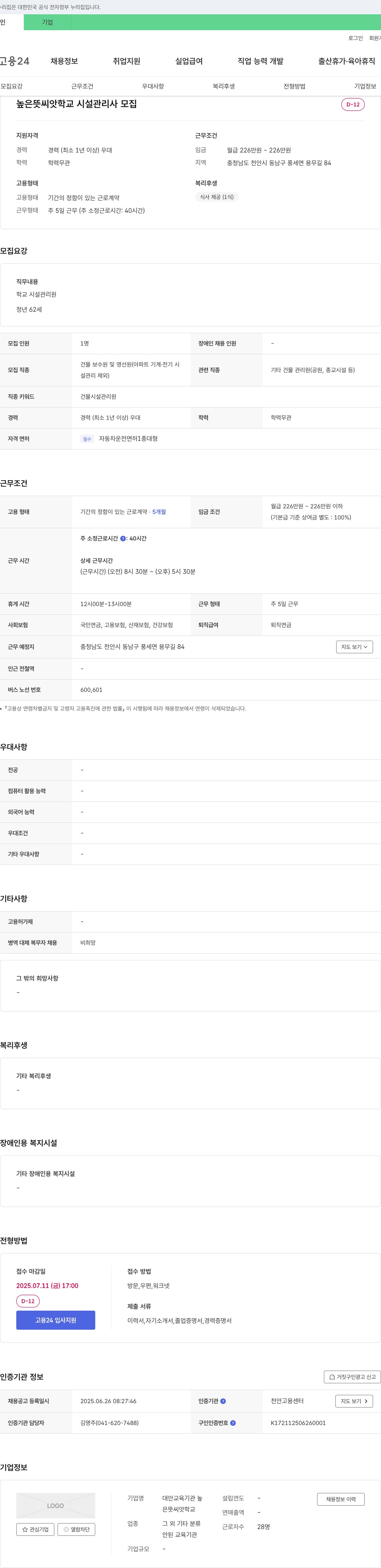Open 지도 보기 for 천안고용센터
Image resolution: width=381 pixels, height=1568 pixels.
coord(354,1401)
